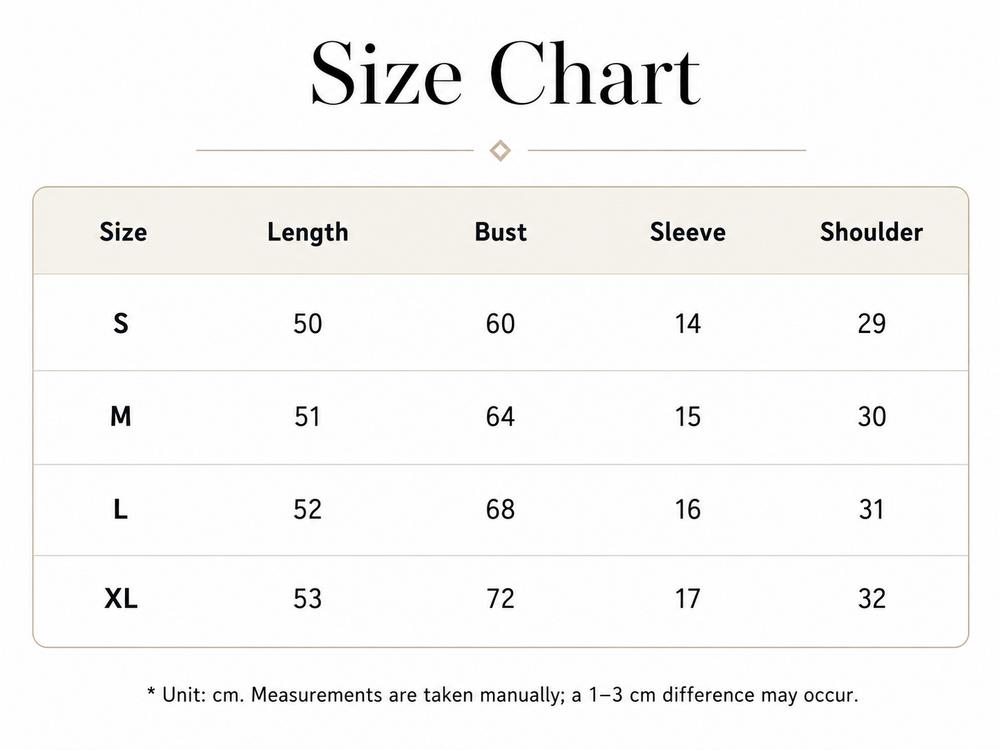Viewport: 1000px width, 750px height.
Task: Click the L size row label
Action: pyautogui.click(x=121, y=509)
